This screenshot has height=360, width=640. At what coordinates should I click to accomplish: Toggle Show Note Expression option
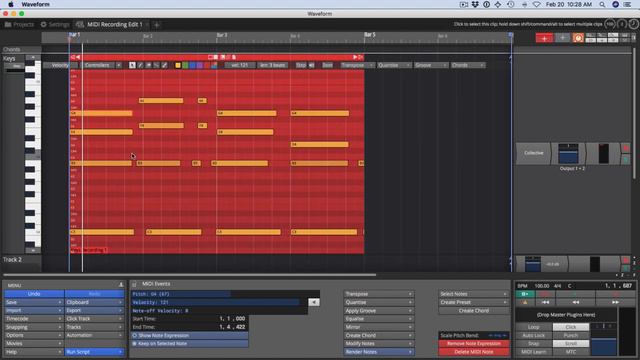[x=189, y=336]
